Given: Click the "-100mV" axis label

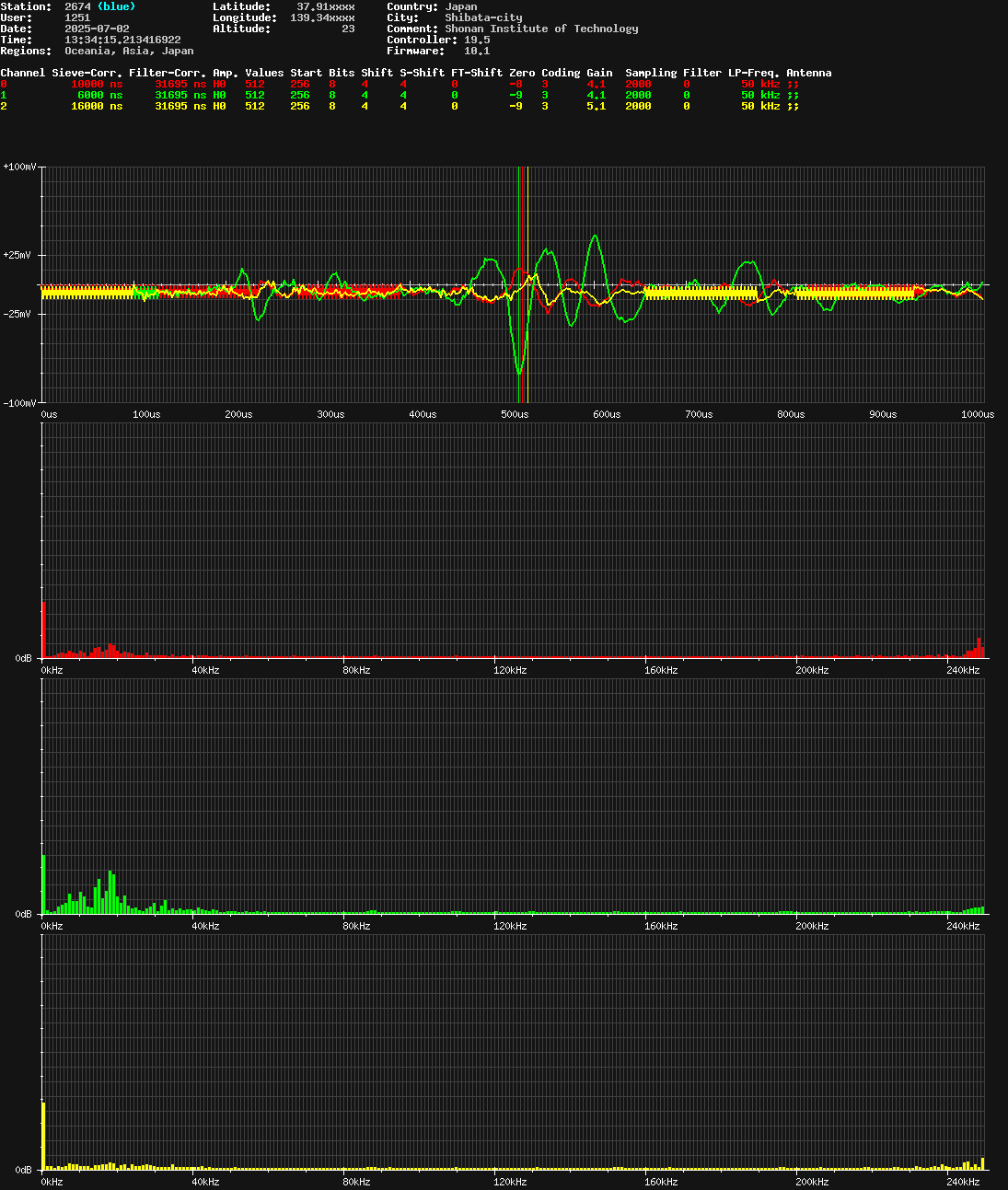Looking at the screenshot, I should tap(19, 403).
